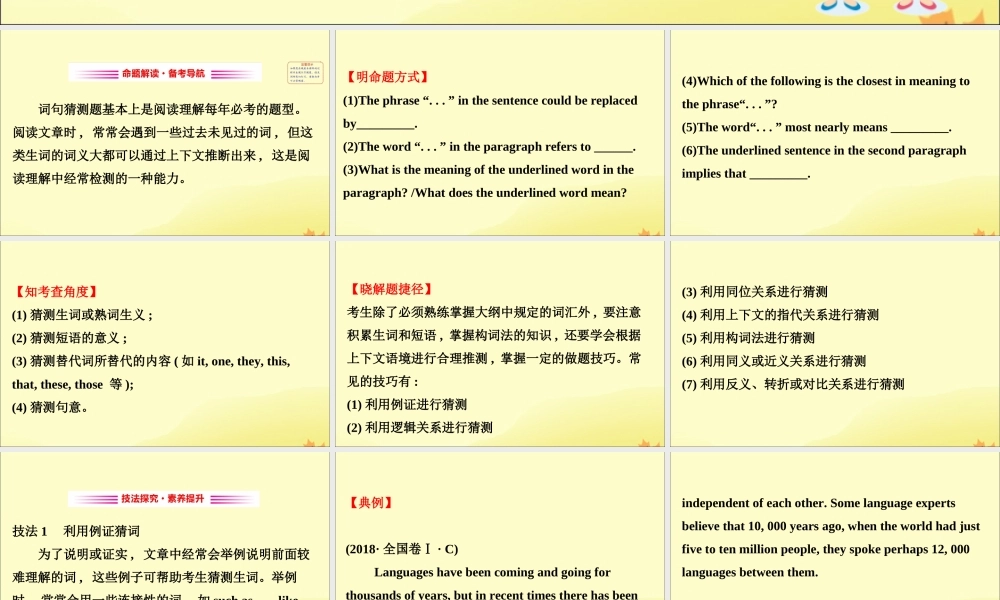Screen dimensions: 1000x600
Task: Click the heading 技法1 利用例证猜词
Action: [x=76, y=531]
